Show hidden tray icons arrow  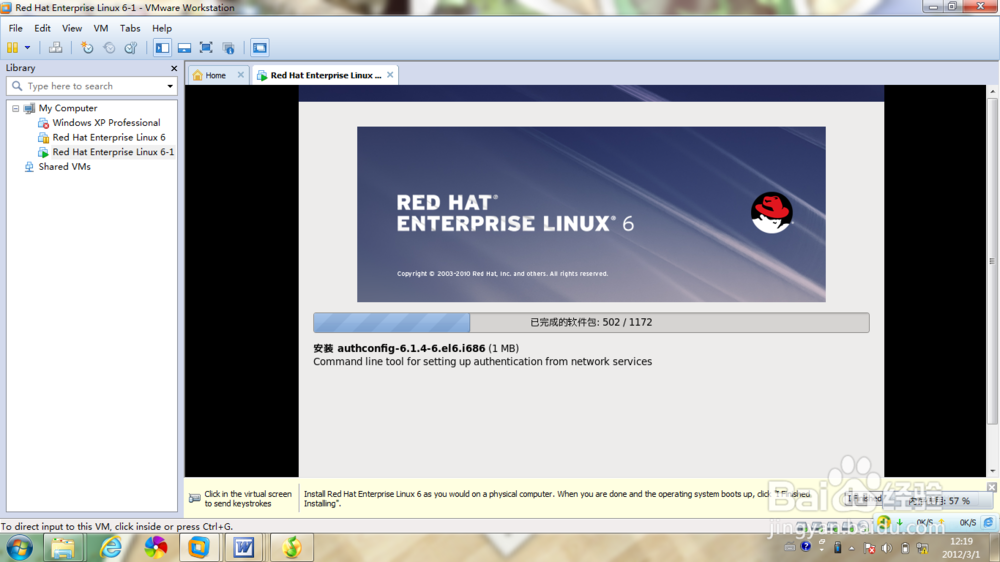pyautogui.click(x=851, y=548)
